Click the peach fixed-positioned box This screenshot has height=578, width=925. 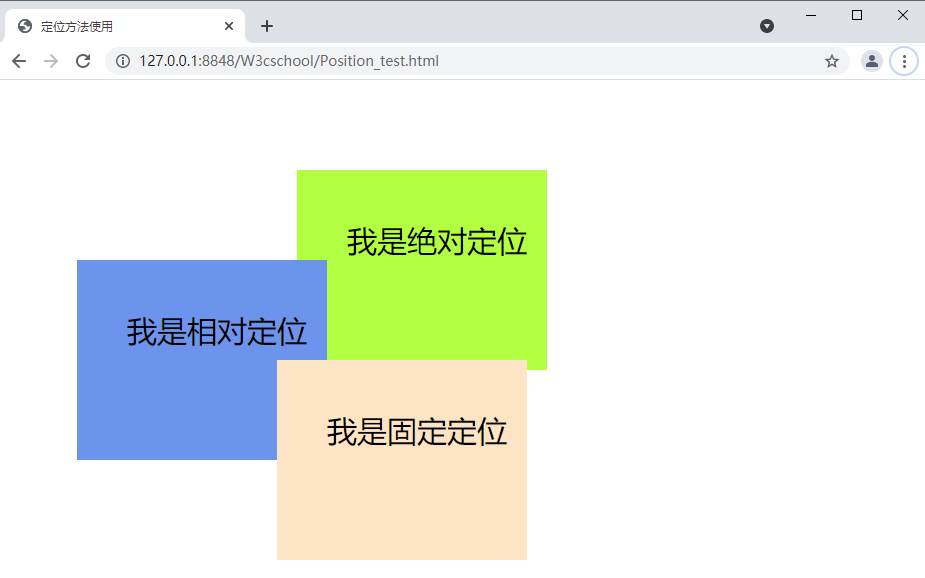click(400, 500)
